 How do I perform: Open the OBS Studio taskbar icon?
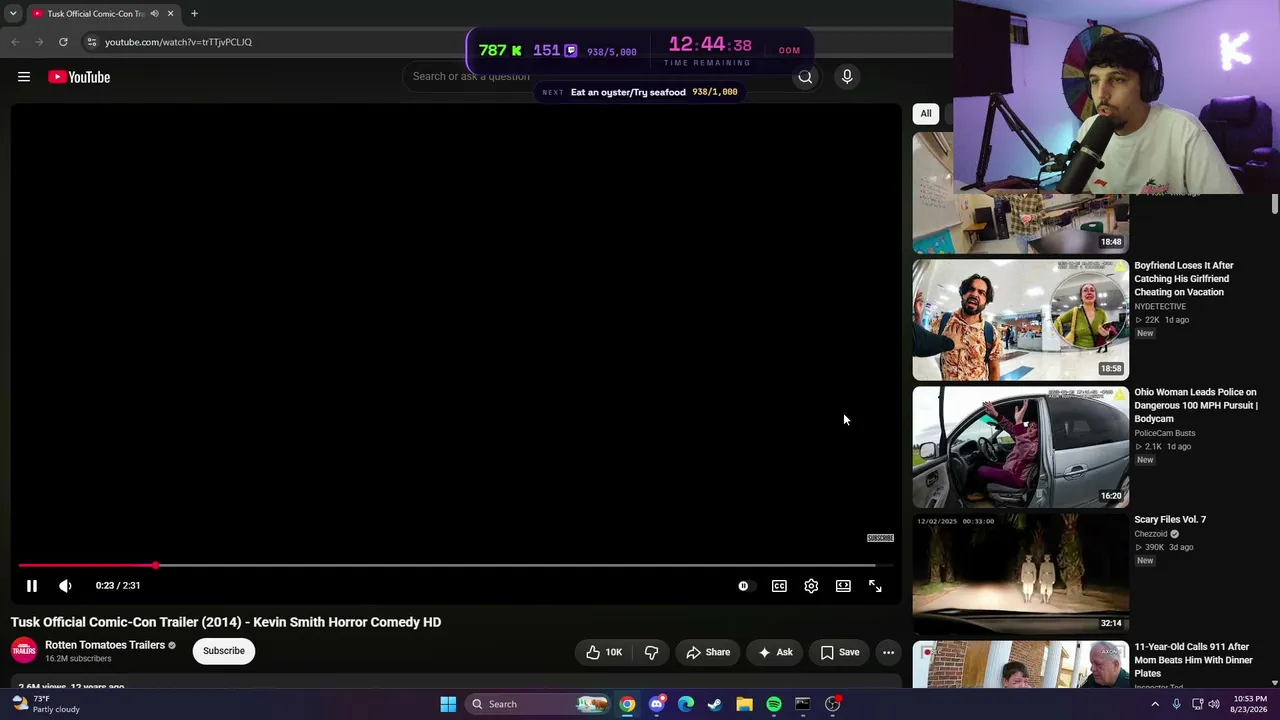832,704
